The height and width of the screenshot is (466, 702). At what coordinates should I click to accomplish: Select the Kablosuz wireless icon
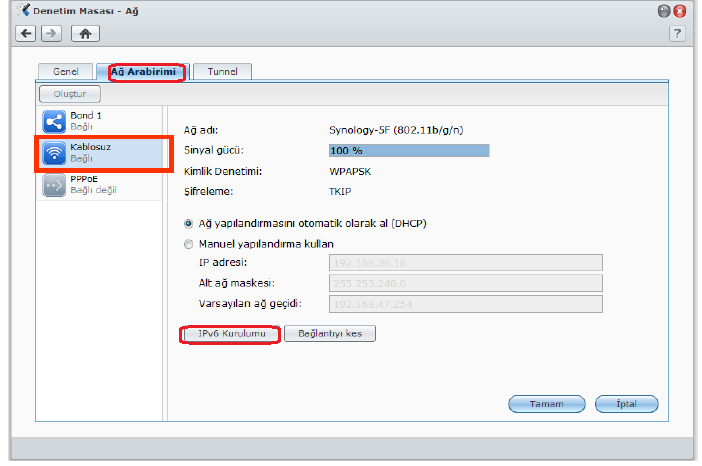(x=54, y=152)
